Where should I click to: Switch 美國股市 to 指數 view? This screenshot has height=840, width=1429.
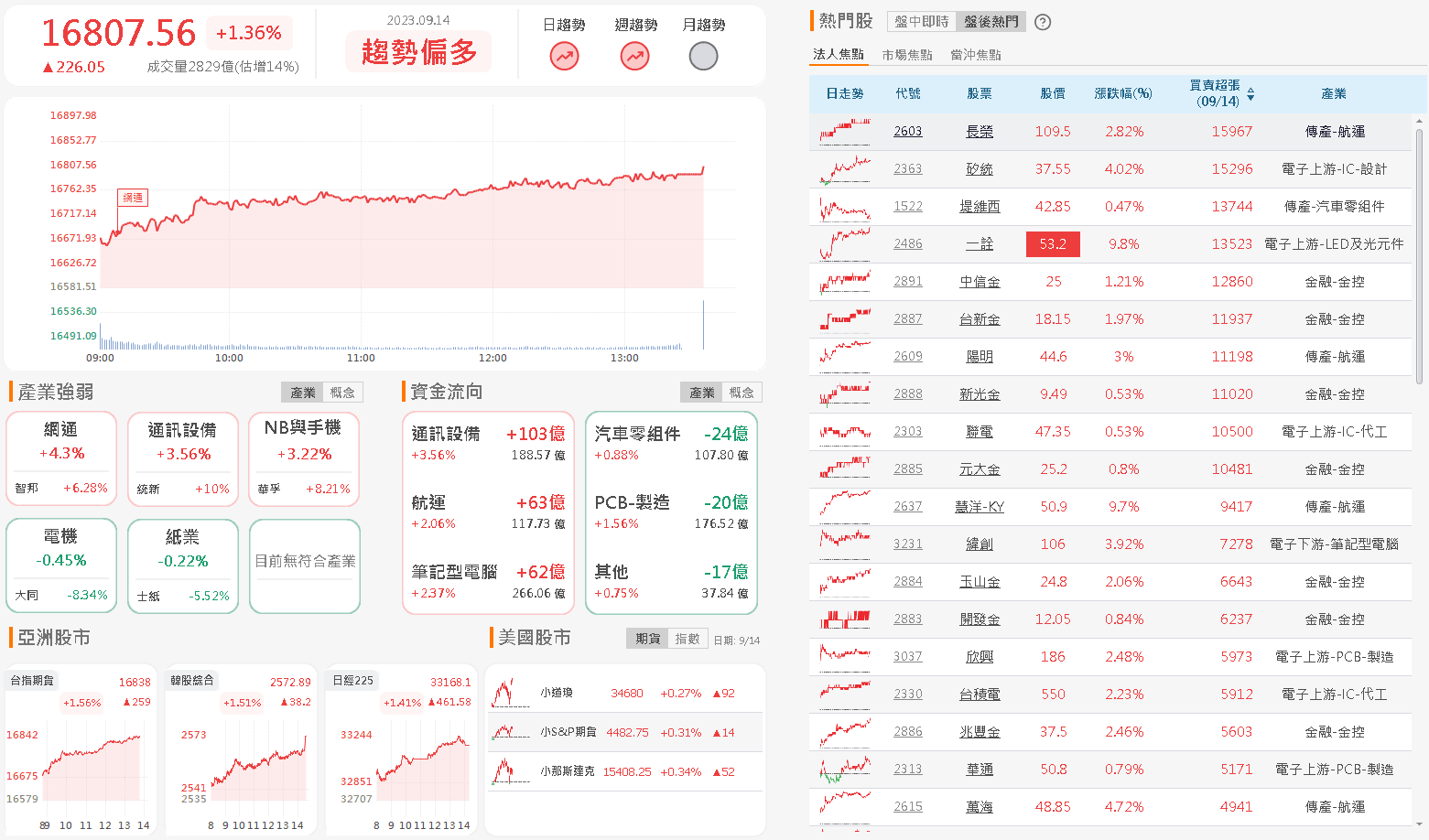tap(687, 639)
